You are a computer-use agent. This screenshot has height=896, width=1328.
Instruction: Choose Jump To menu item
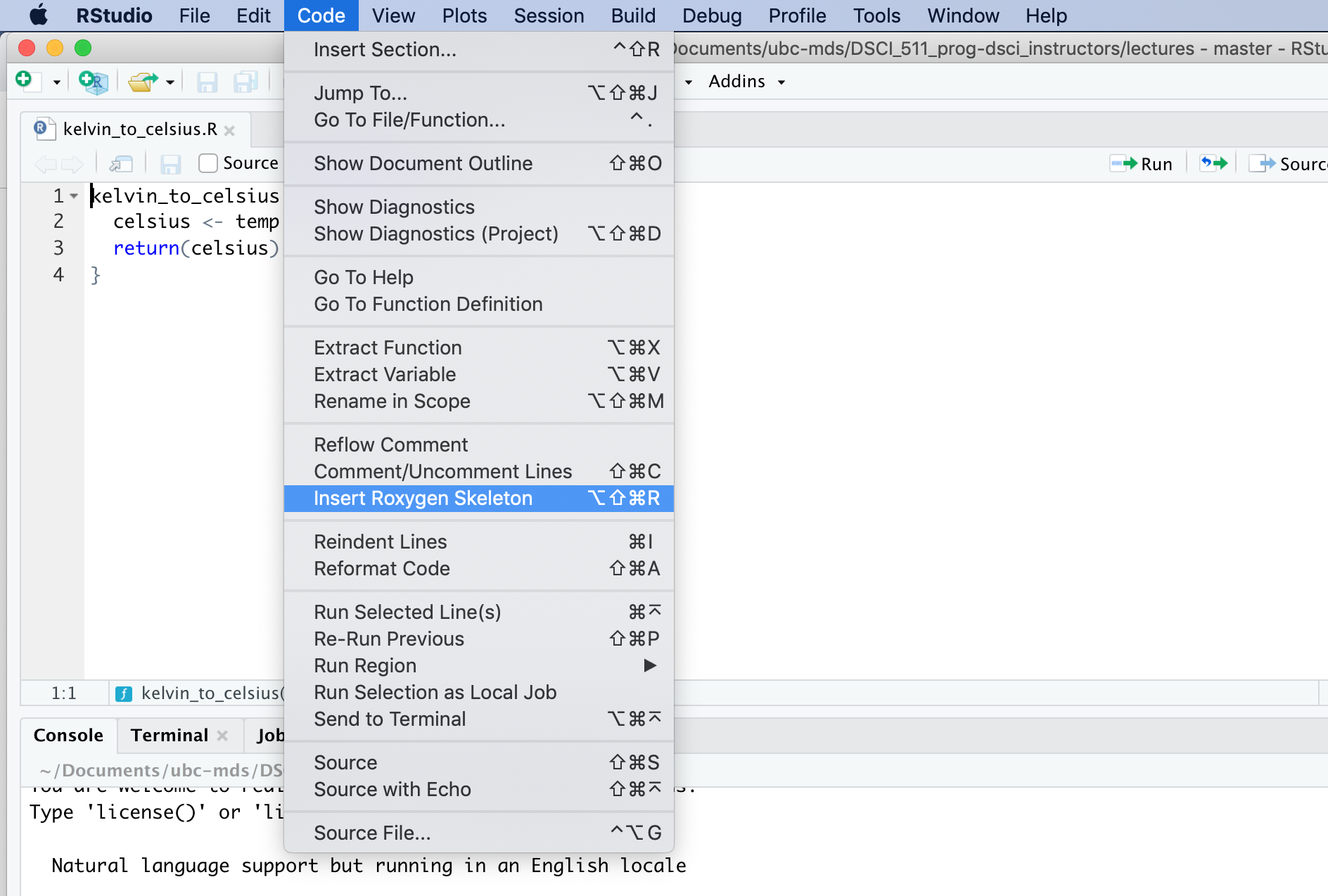[479, 93]
